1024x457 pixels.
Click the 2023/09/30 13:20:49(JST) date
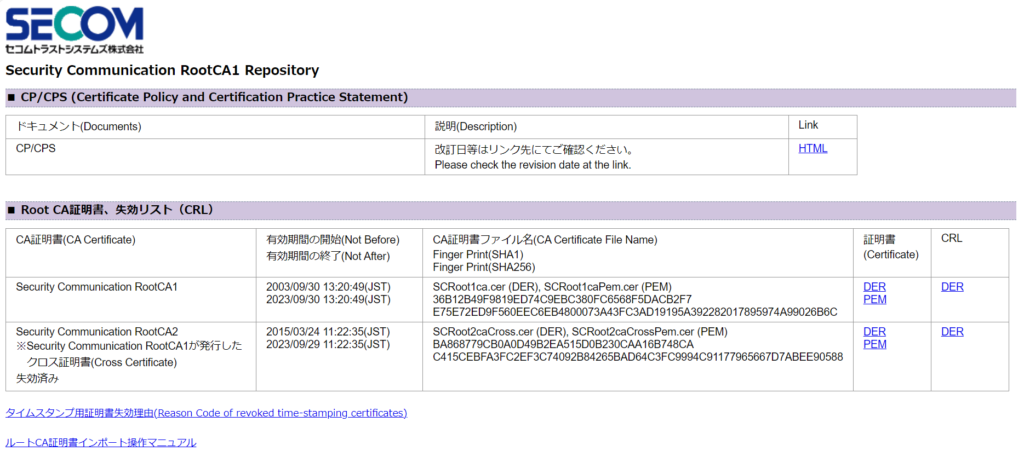[x=328, y=299]
